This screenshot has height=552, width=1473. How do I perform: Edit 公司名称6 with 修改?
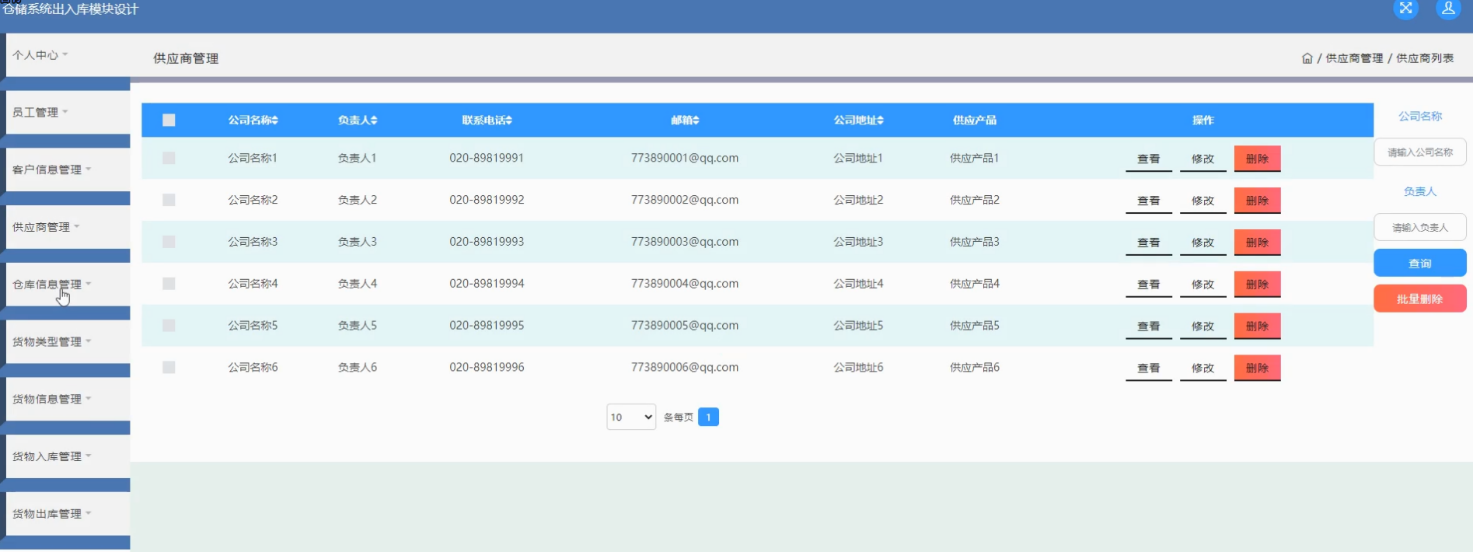tap(1203, 368)
